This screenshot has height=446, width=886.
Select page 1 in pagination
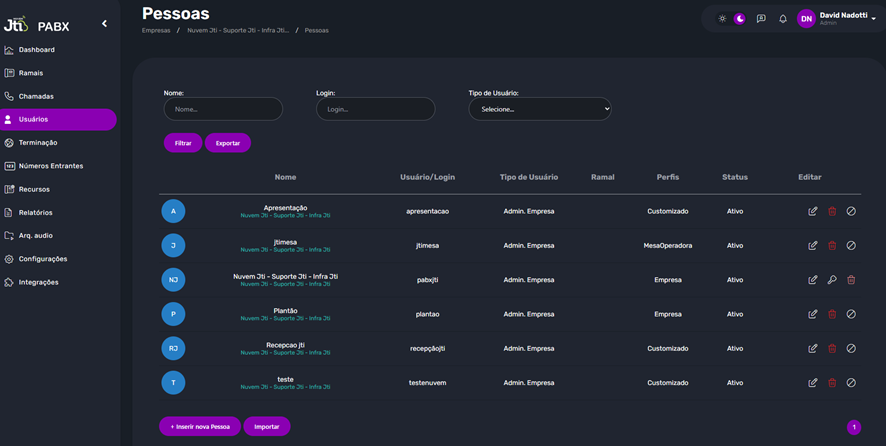(x=854, y=427)
